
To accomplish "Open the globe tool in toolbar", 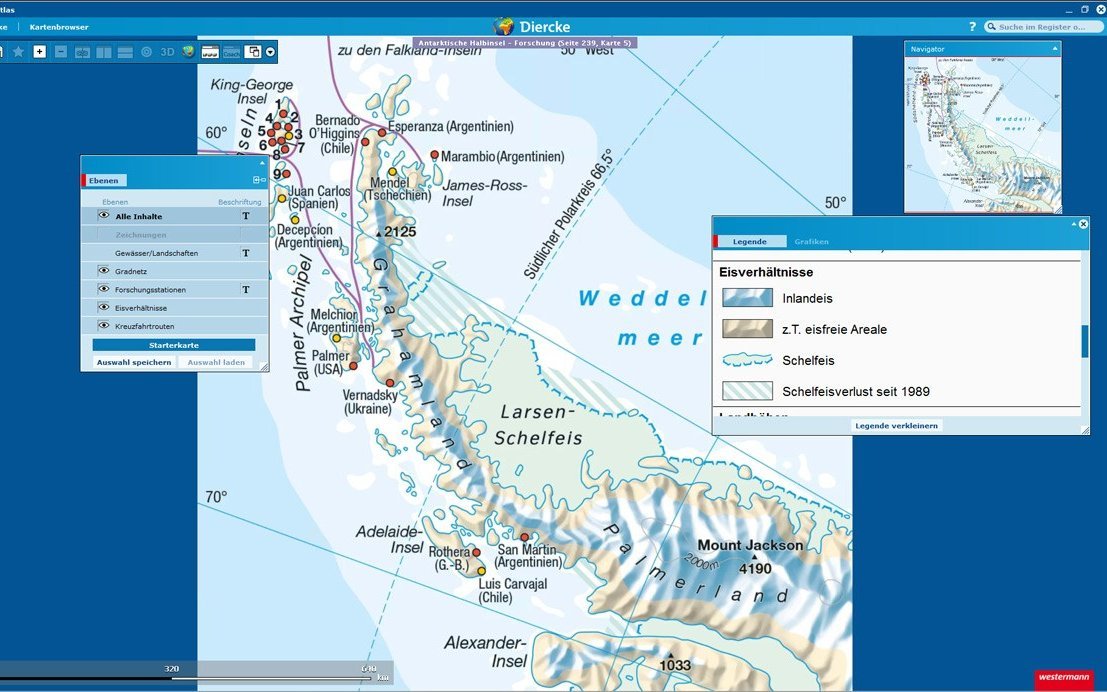I will [188, 51].
